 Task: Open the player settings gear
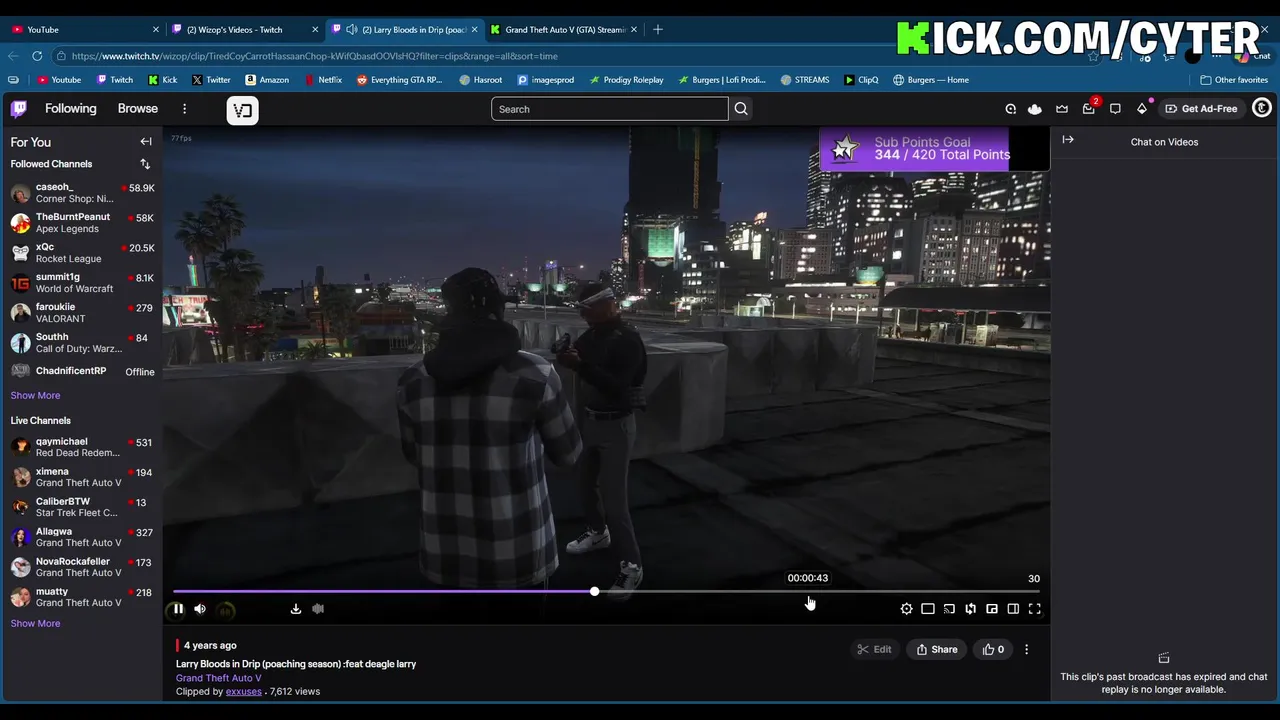coord(906,609)
